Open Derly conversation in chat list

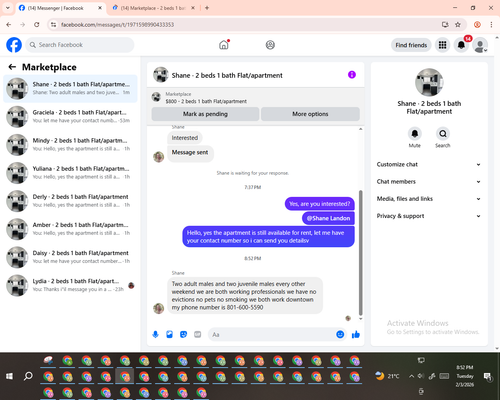pos(70,201)
